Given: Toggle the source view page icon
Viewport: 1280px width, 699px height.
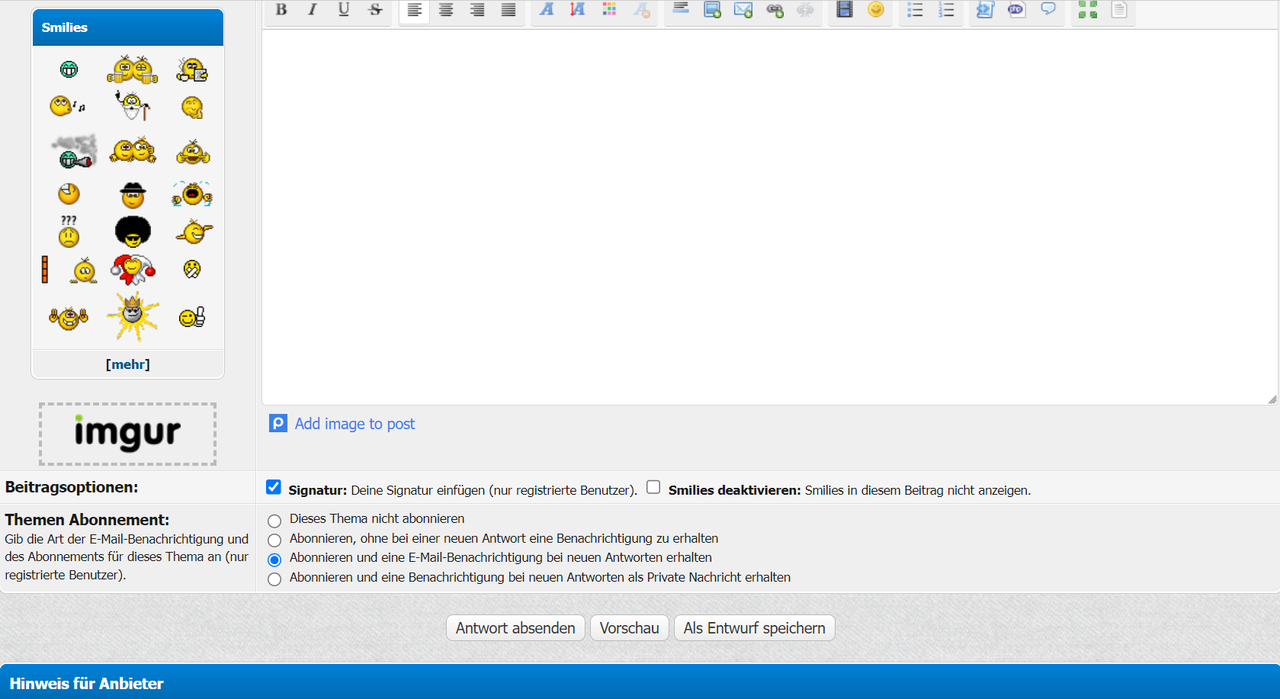Looking at the screenshot, I should (1119, 10).
